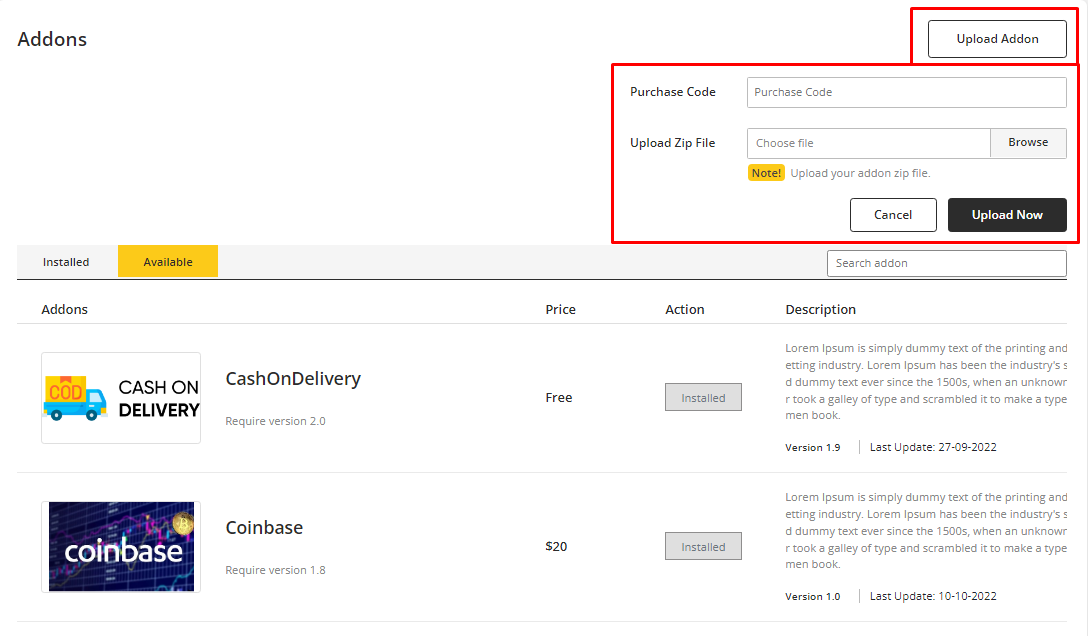Click the Action column header
This screenshot has width=1088, height=636.
coord(685,310)
